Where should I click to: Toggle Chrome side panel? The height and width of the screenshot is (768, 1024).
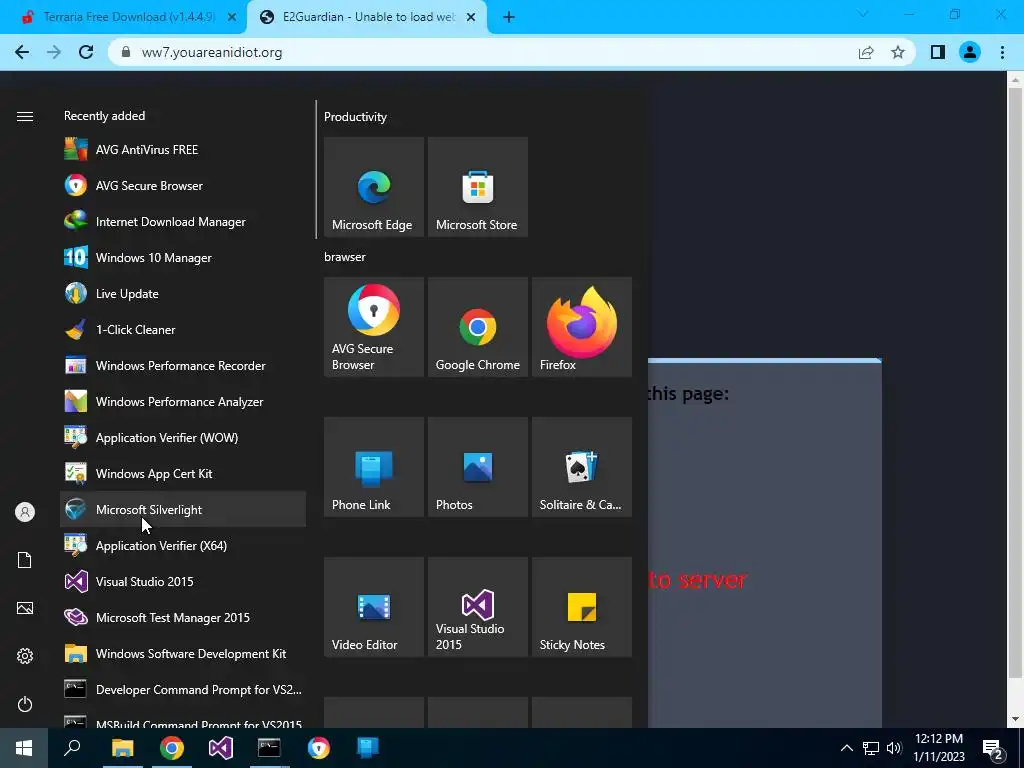pyautogui.click(x=938, y=52)
